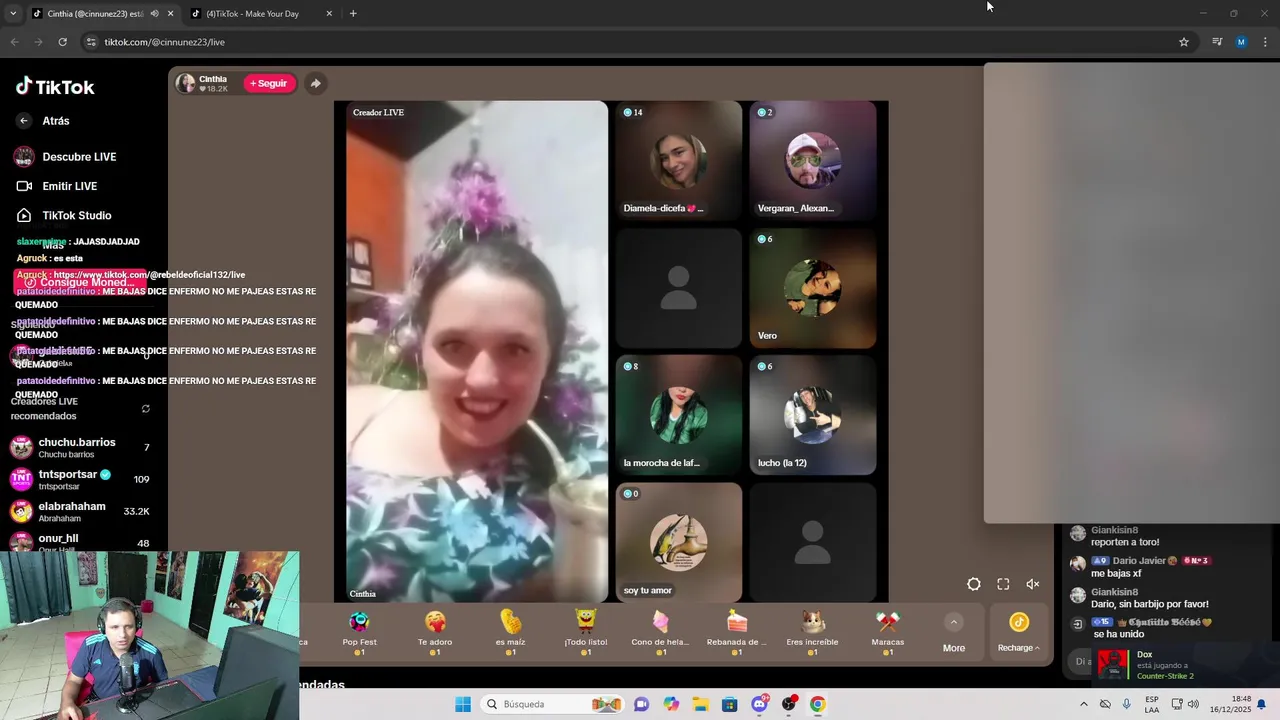Expand More gifts
Image resolution: width=1280 pixels, height=720 pixels.
coord(954,634)
